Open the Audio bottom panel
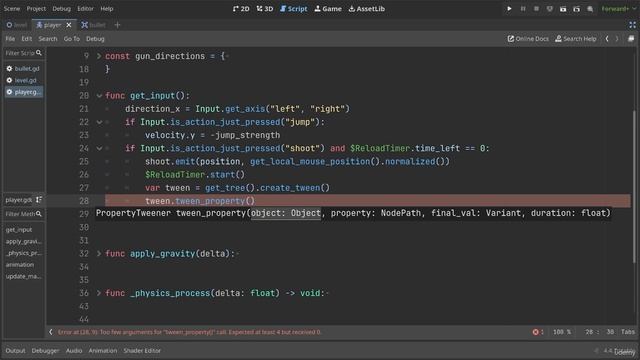Screen dimensions: 640x360 (74, 351)
